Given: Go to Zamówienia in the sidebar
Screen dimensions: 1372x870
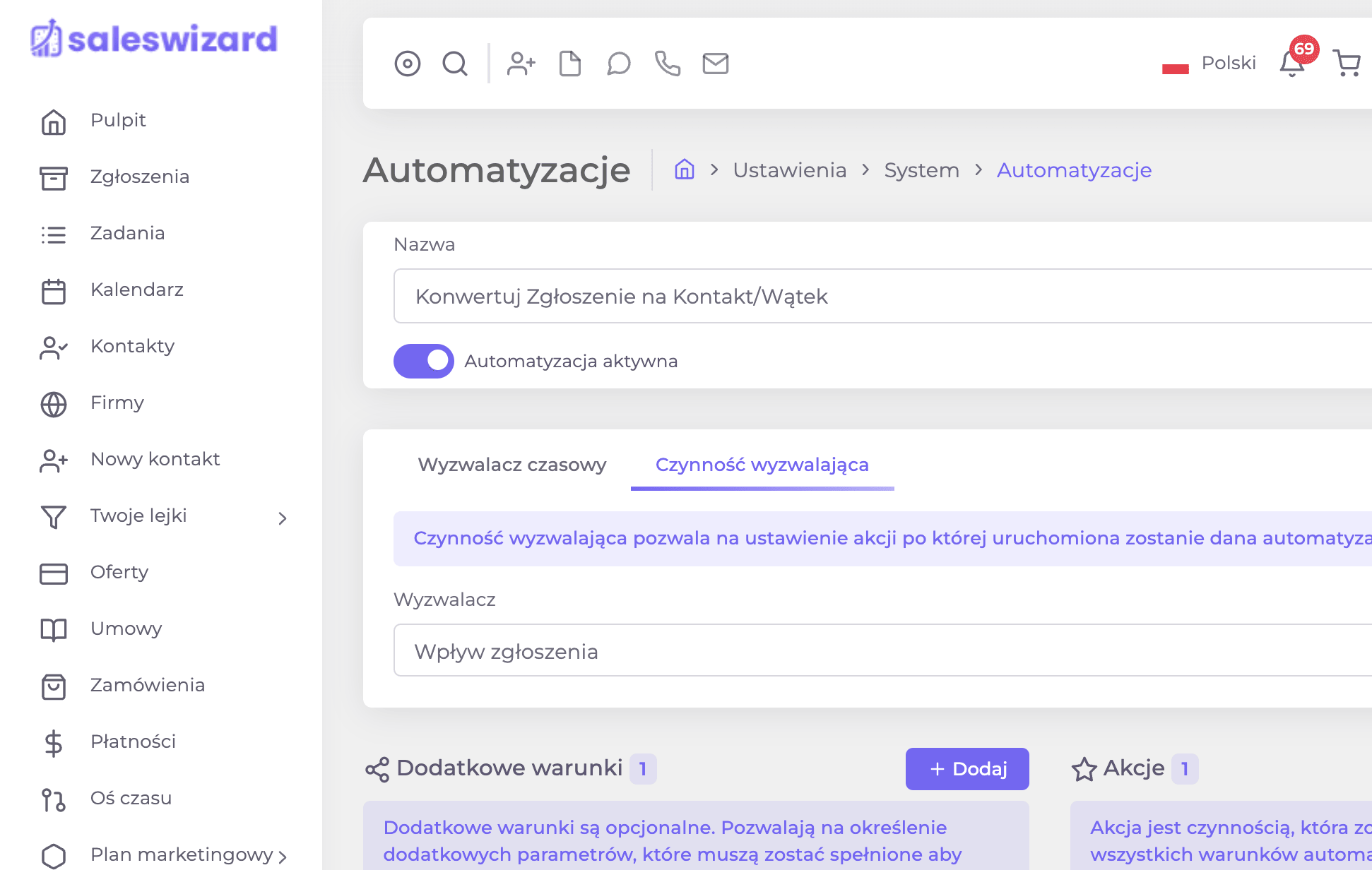Looking at the screenshot, I should coord(148,685).
